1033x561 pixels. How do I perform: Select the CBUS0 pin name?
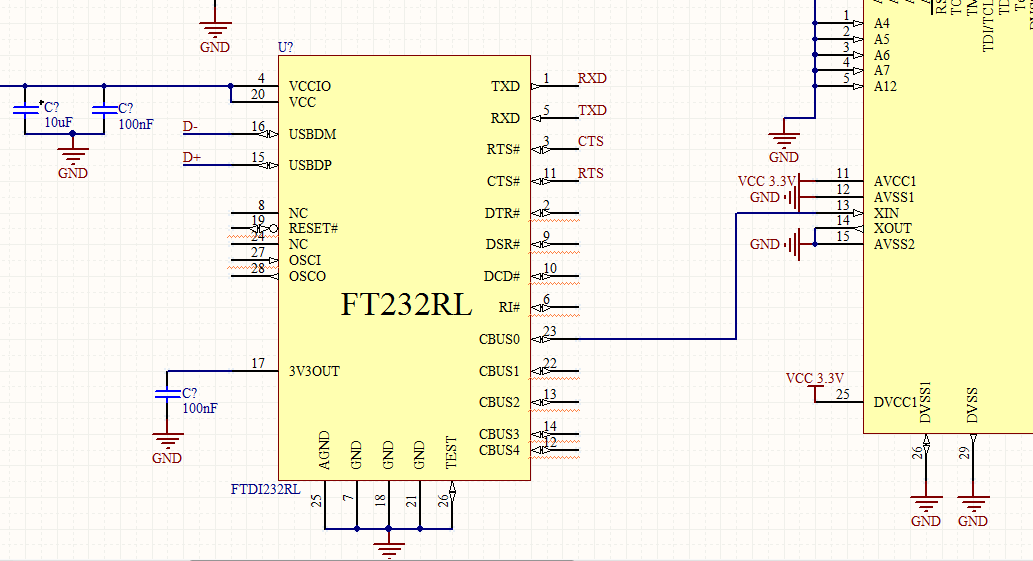[x=499, y=339]
